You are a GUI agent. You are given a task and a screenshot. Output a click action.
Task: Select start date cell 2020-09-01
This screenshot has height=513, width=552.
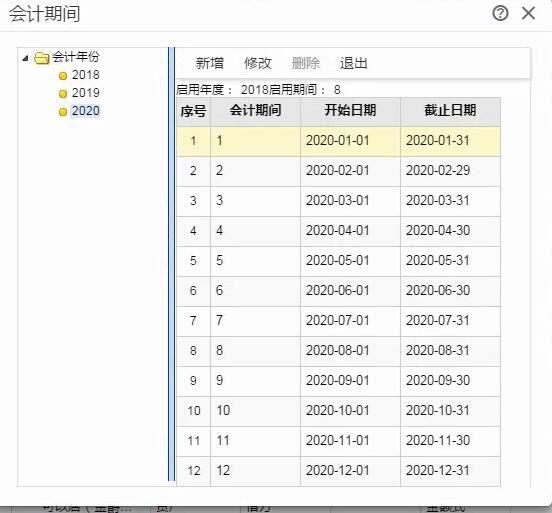coord(350,381)
